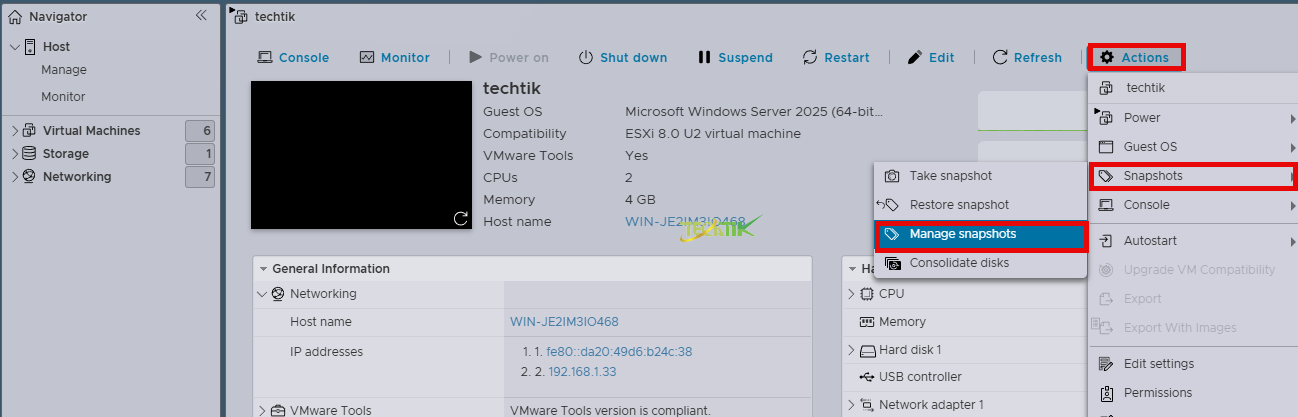Screen dimensions: 1298x417
Task: Open the Monitor toolbar button
Action: coord(395,57)
